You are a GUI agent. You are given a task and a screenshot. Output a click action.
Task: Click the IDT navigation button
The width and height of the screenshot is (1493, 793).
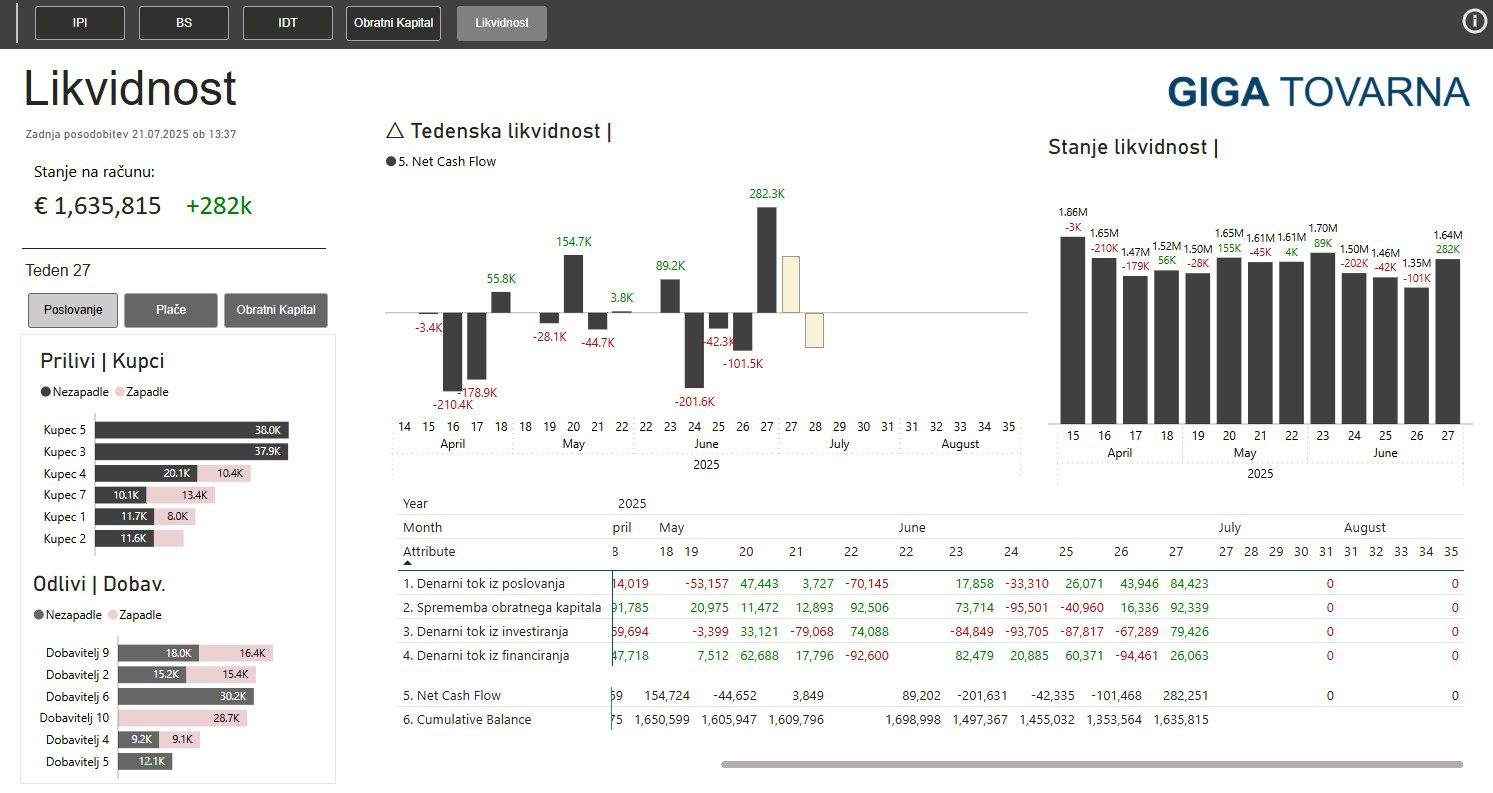[x=287, y=22]
